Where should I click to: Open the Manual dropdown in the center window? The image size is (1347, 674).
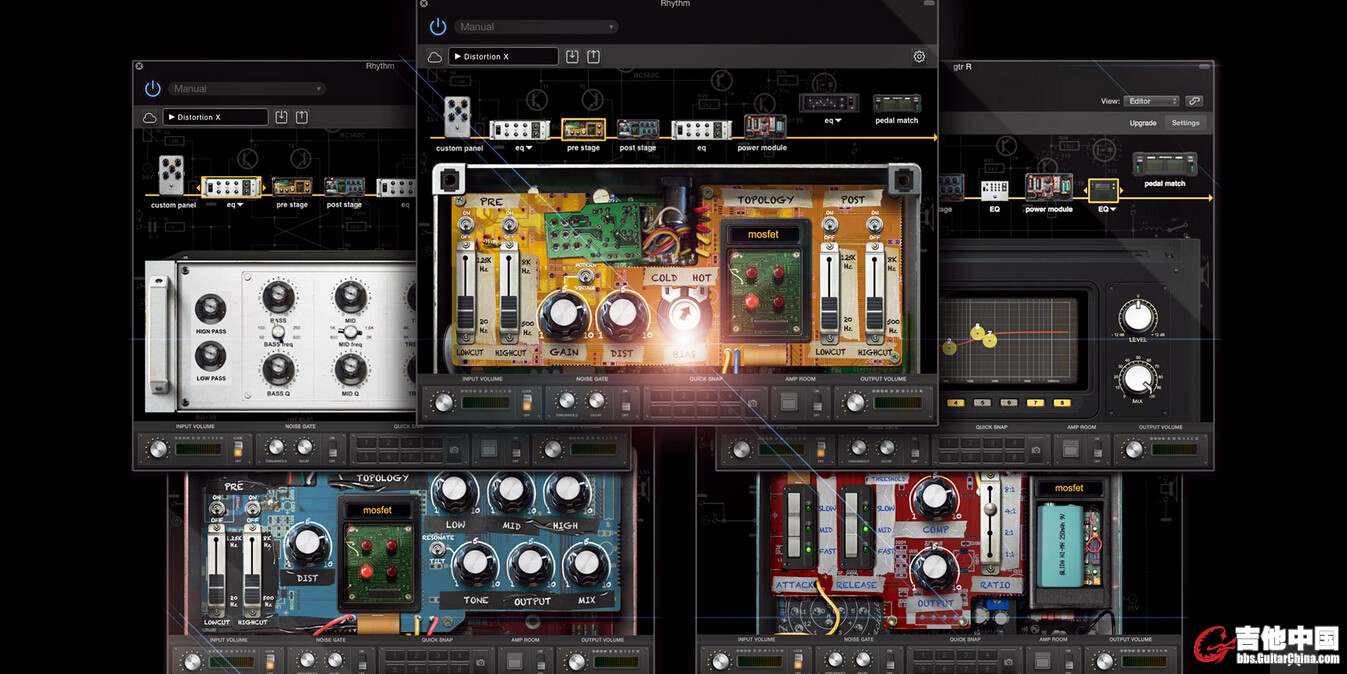coord(536,27)
